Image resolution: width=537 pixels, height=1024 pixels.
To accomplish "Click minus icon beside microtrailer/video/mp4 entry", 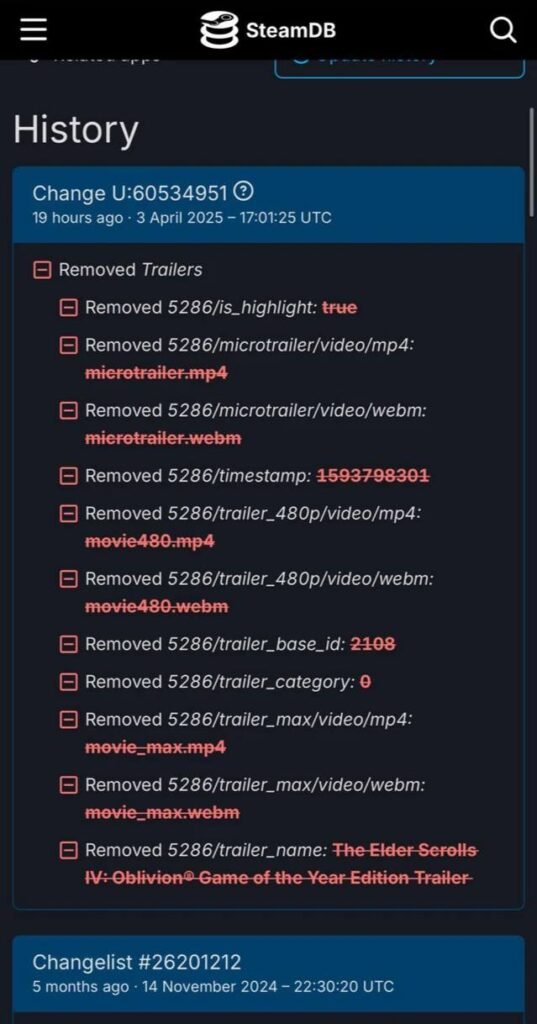I will [69, 345].
